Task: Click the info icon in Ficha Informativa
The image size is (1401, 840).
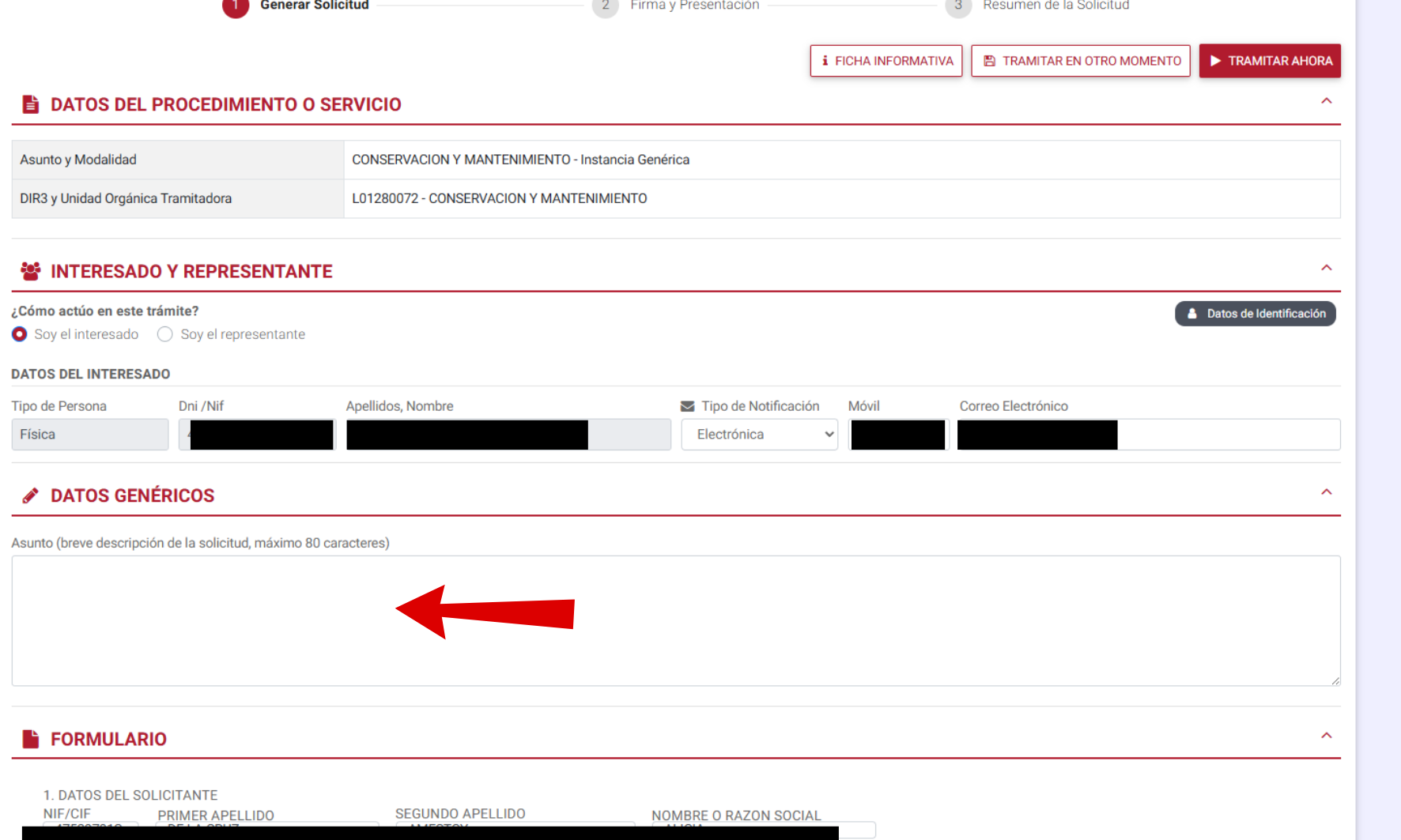Action: point(825,61)
